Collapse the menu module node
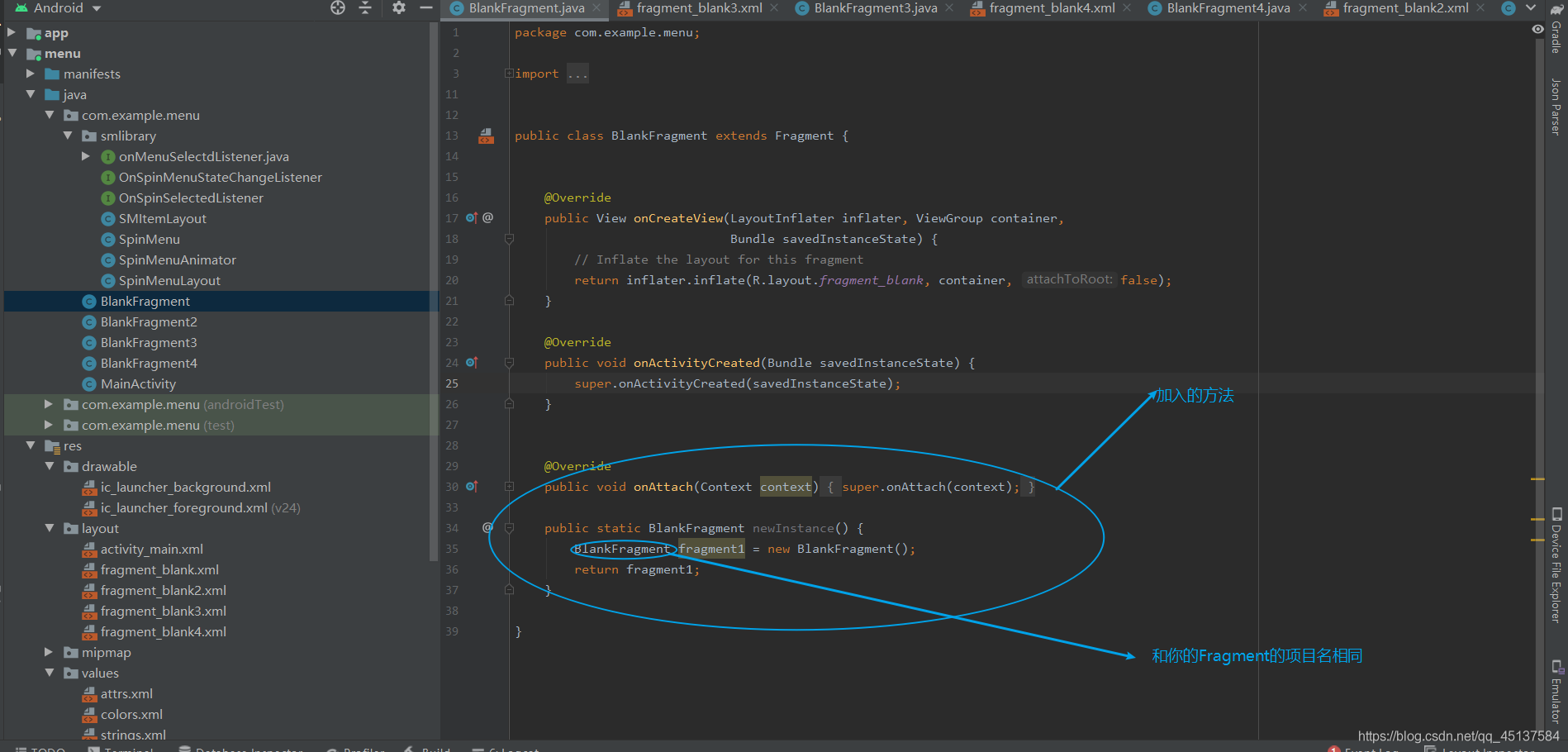1568x752 pixels. coord(12,53)
